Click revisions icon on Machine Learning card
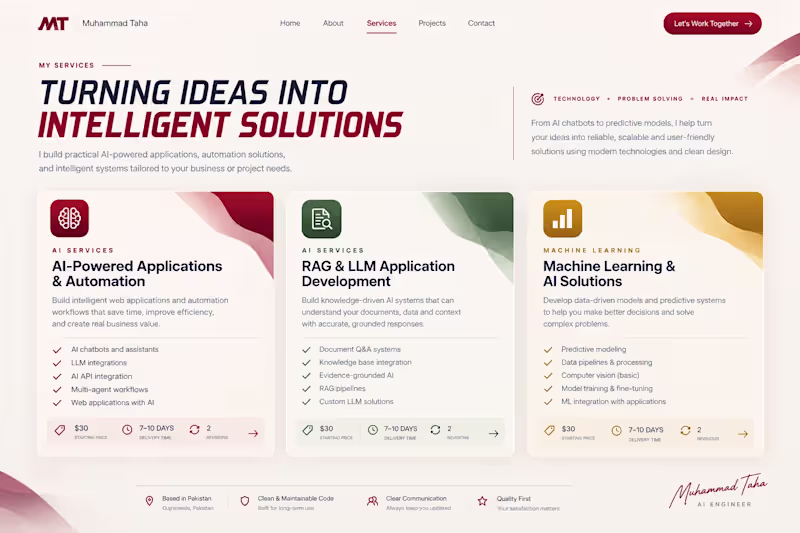 [x=685, y=431]
